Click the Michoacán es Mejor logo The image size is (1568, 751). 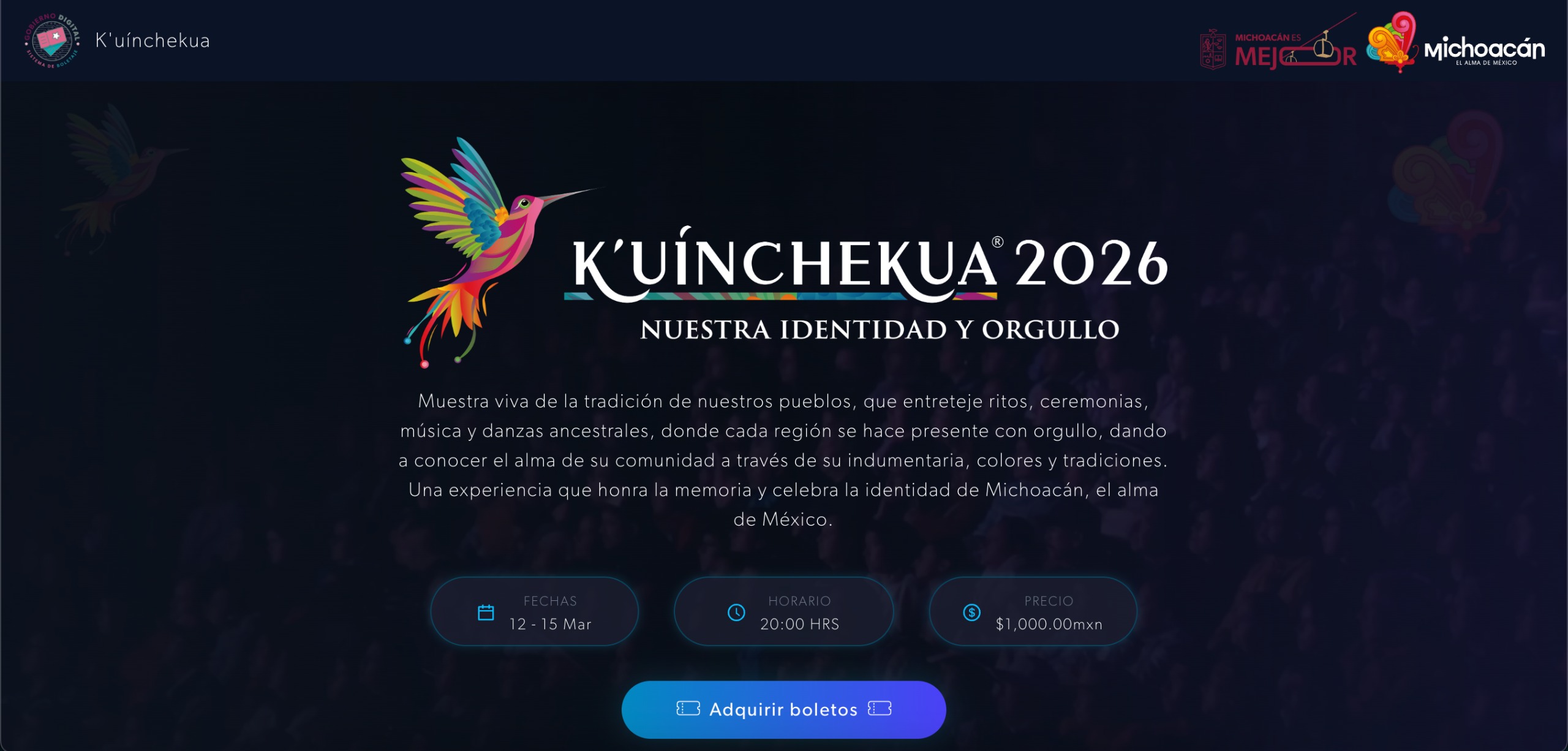1295,44
